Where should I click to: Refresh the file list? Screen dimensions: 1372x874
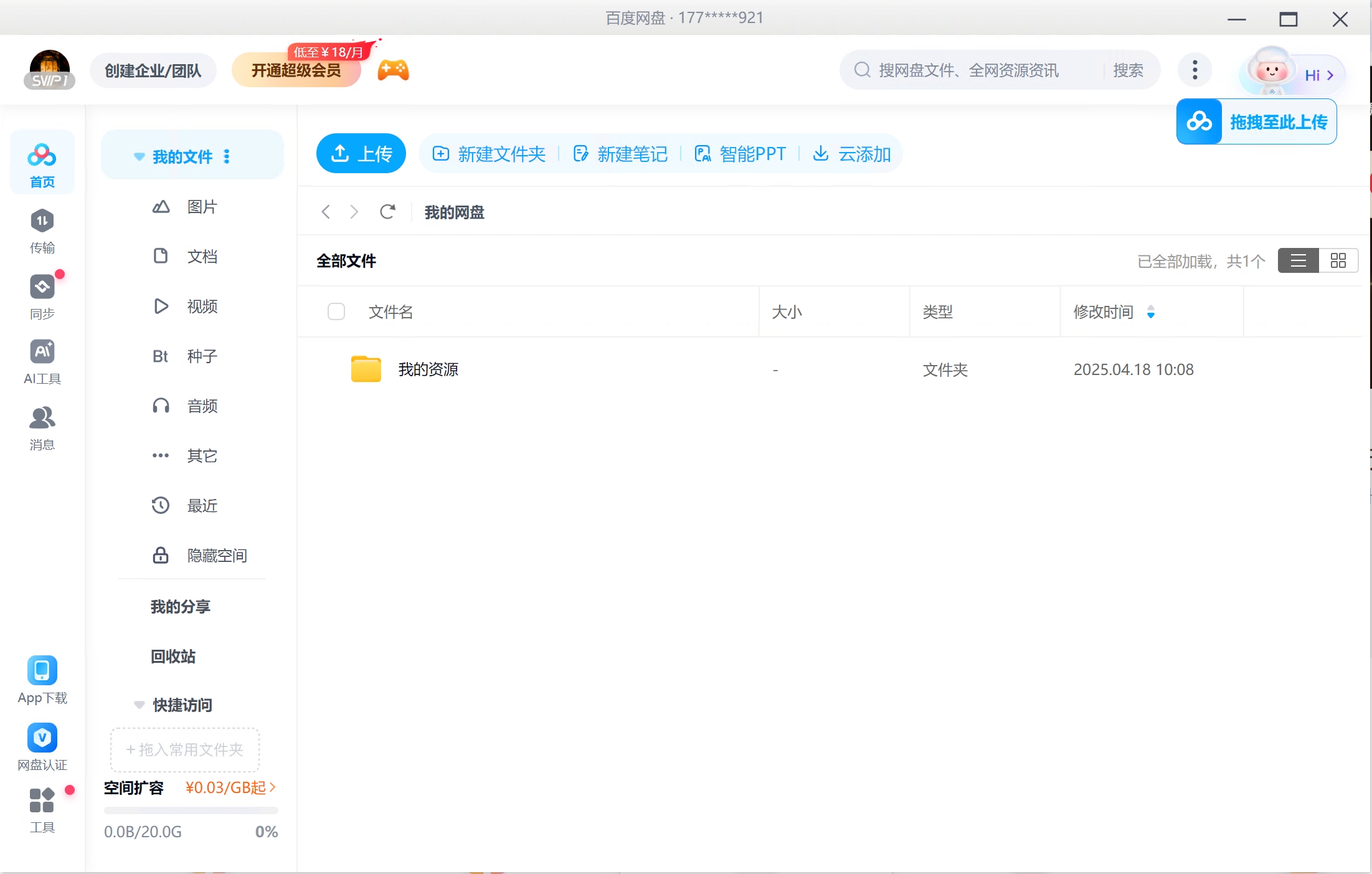point(387,212)
